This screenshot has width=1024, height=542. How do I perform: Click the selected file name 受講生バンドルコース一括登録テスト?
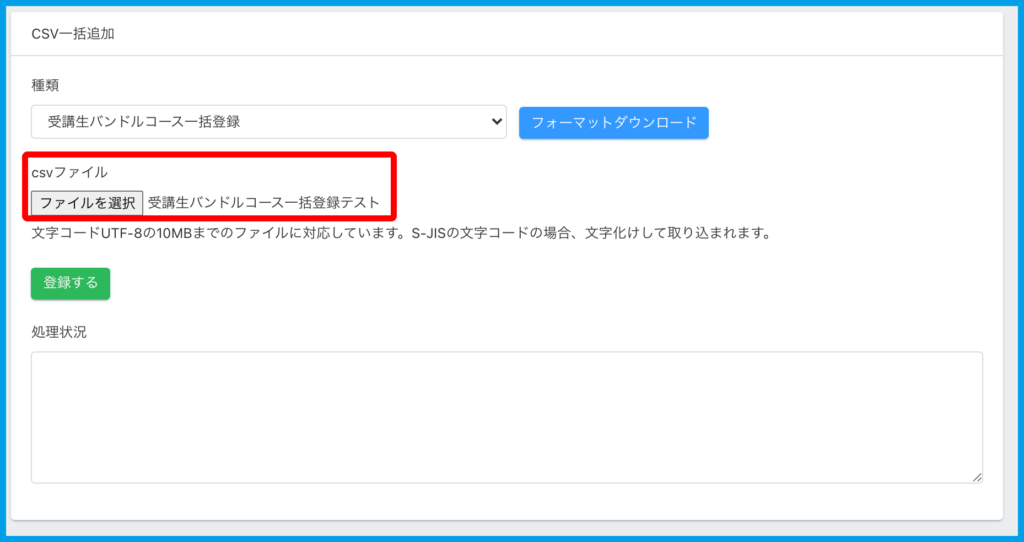coord(264,203)
